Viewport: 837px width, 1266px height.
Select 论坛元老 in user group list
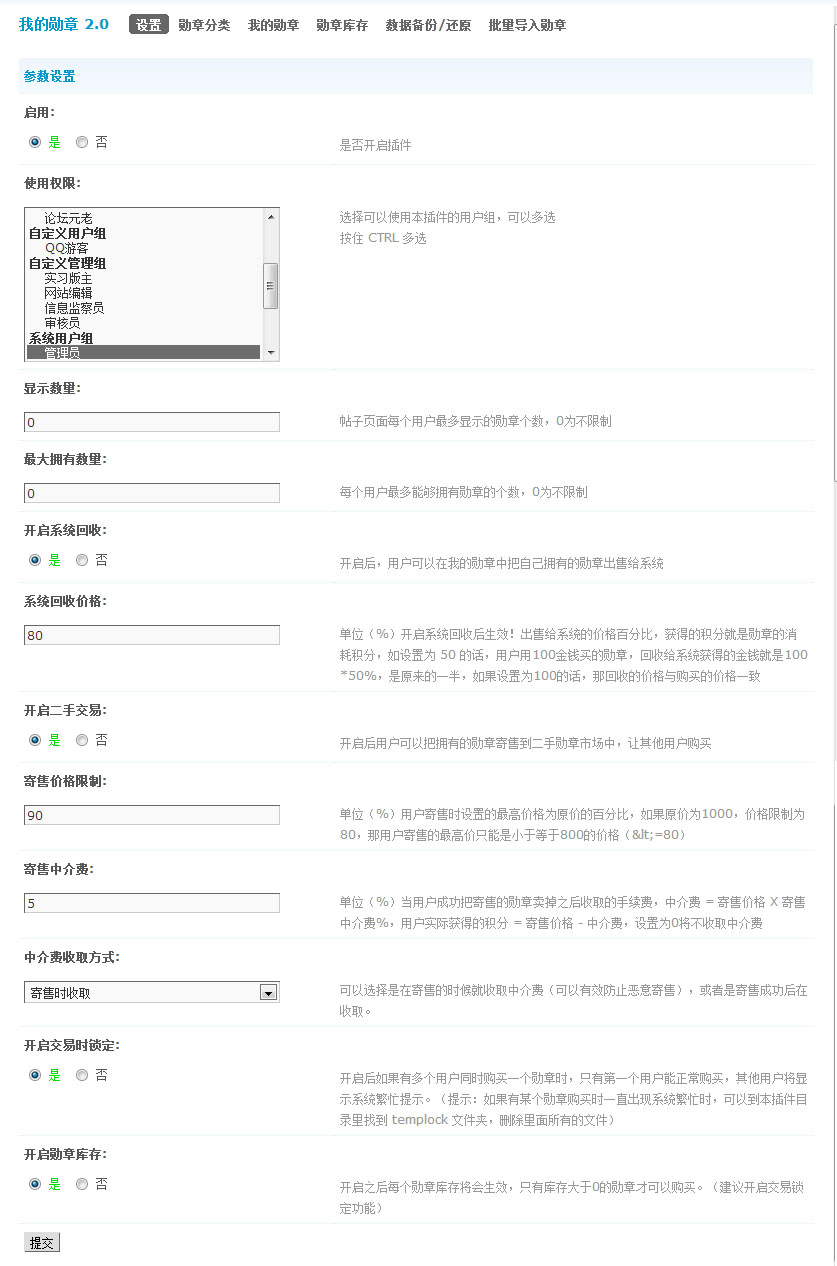[68, 218]
